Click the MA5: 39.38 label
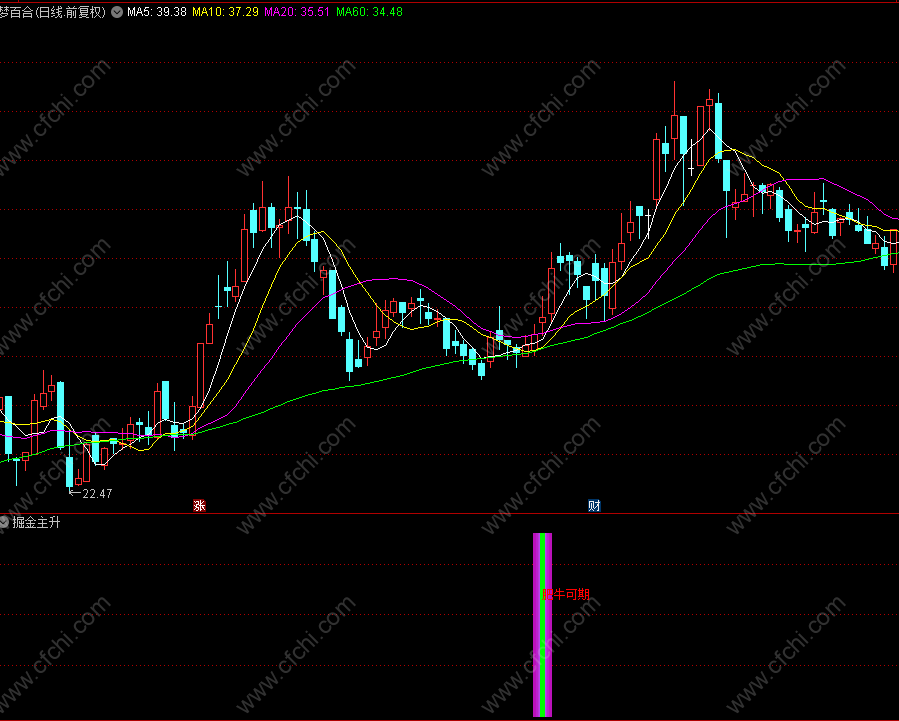 click(x=157, y=12)
